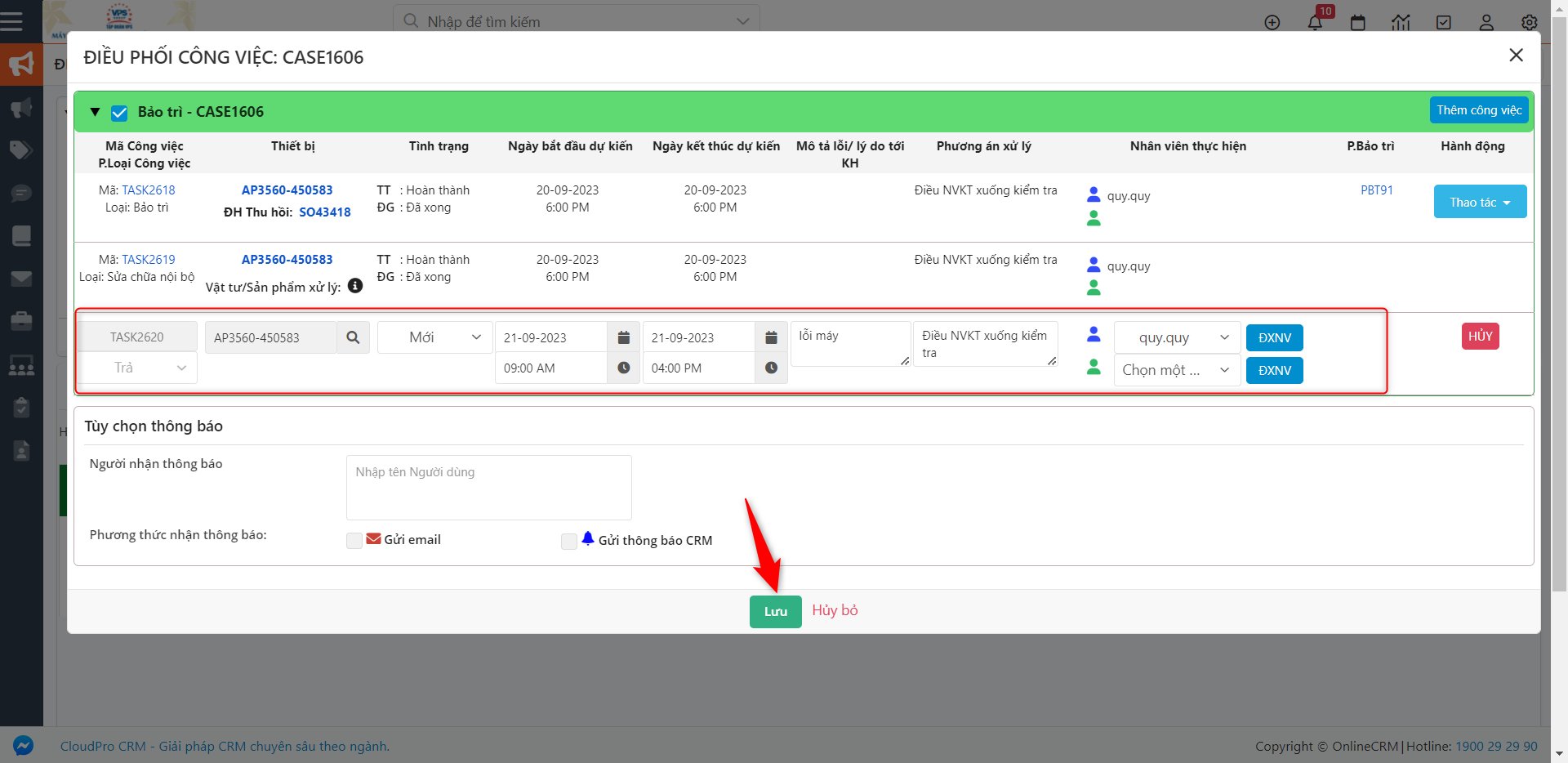Open the tags icon in left sidebar
The height and width of the screenshot is (763, 1568).
(21, 149)
